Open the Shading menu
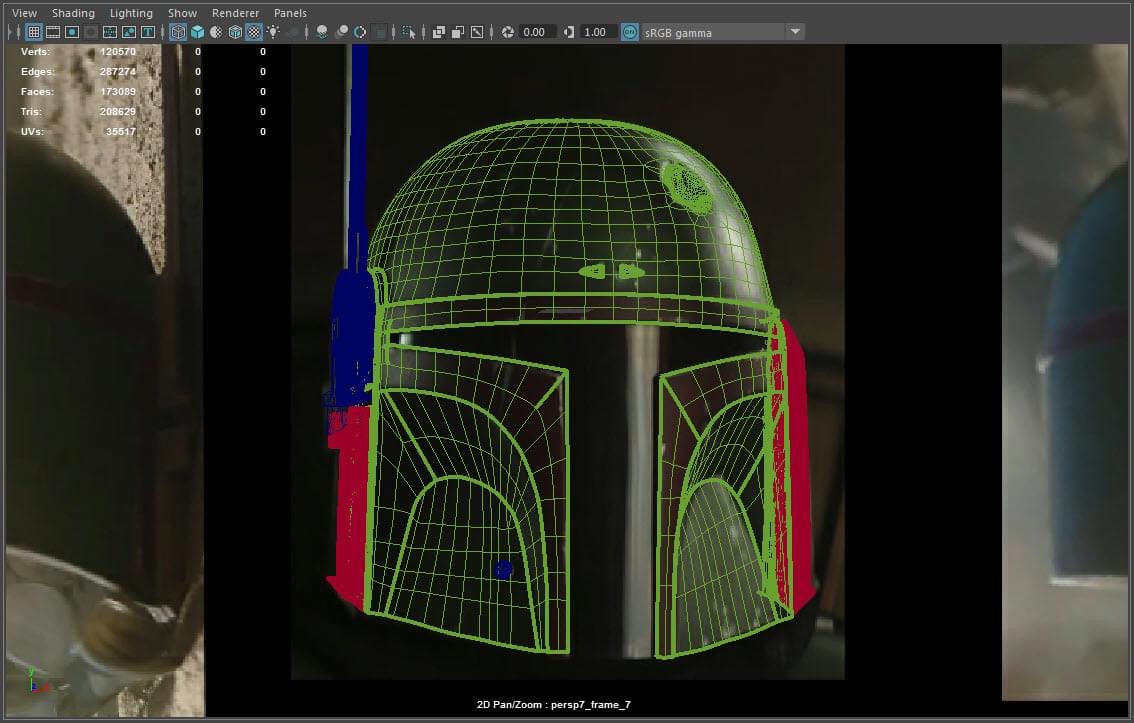Viewport: 1134px width, 723px height. [73, 13]
